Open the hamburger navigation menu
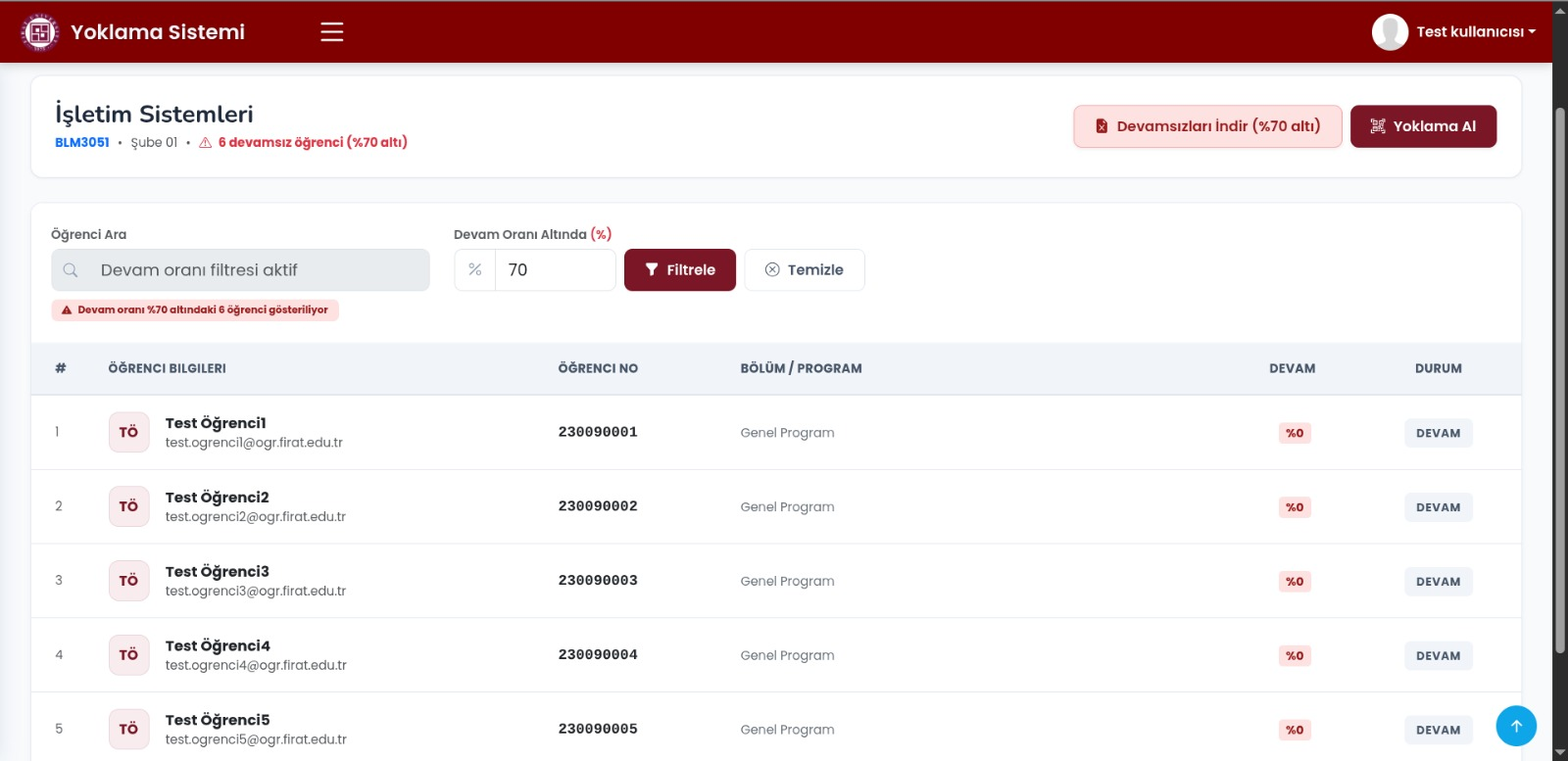Screen dimensions: 1568x761 (x=332, y=31)
